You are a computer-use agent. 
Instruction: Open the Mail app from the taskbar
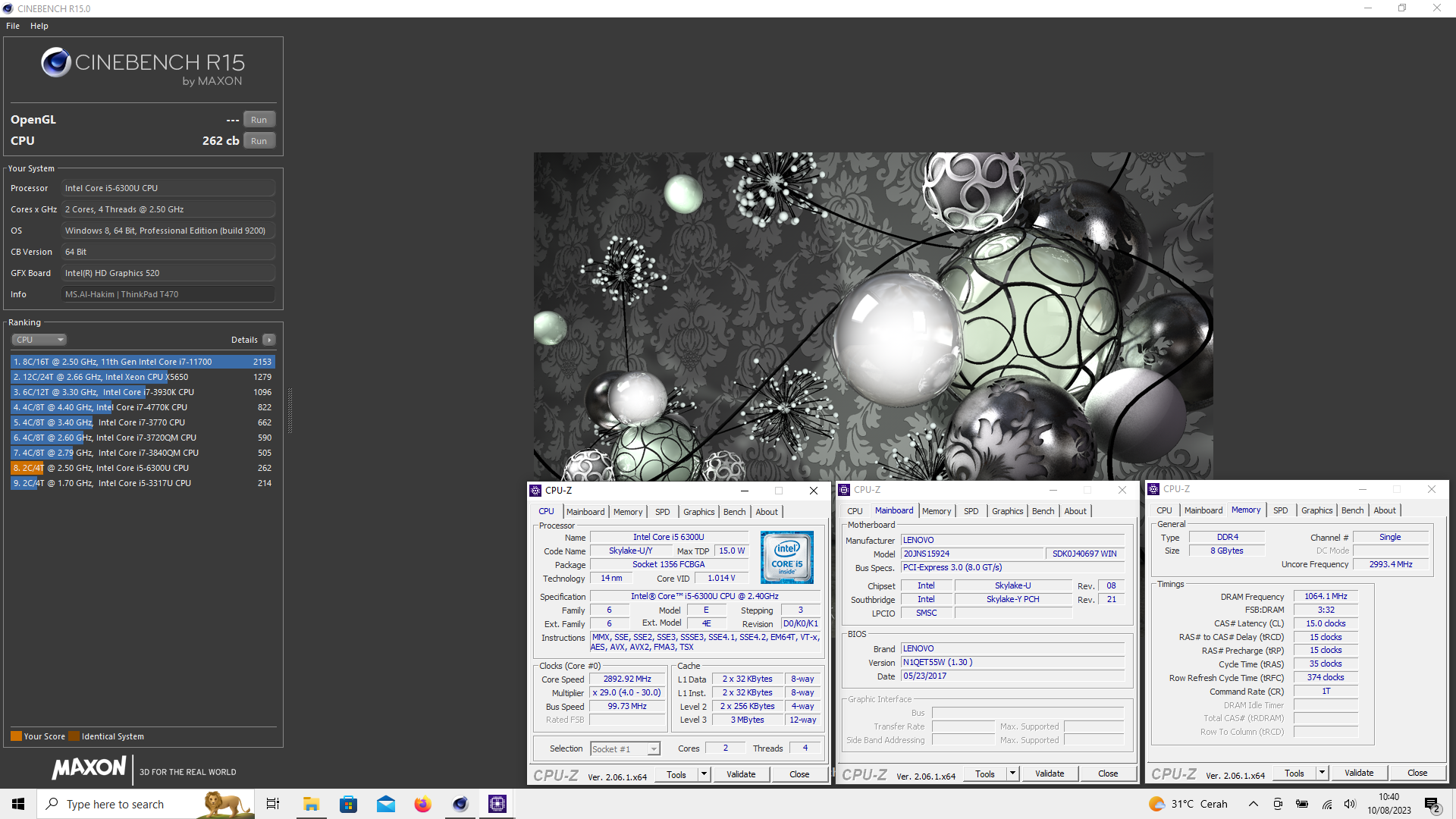tap(385, 804)
